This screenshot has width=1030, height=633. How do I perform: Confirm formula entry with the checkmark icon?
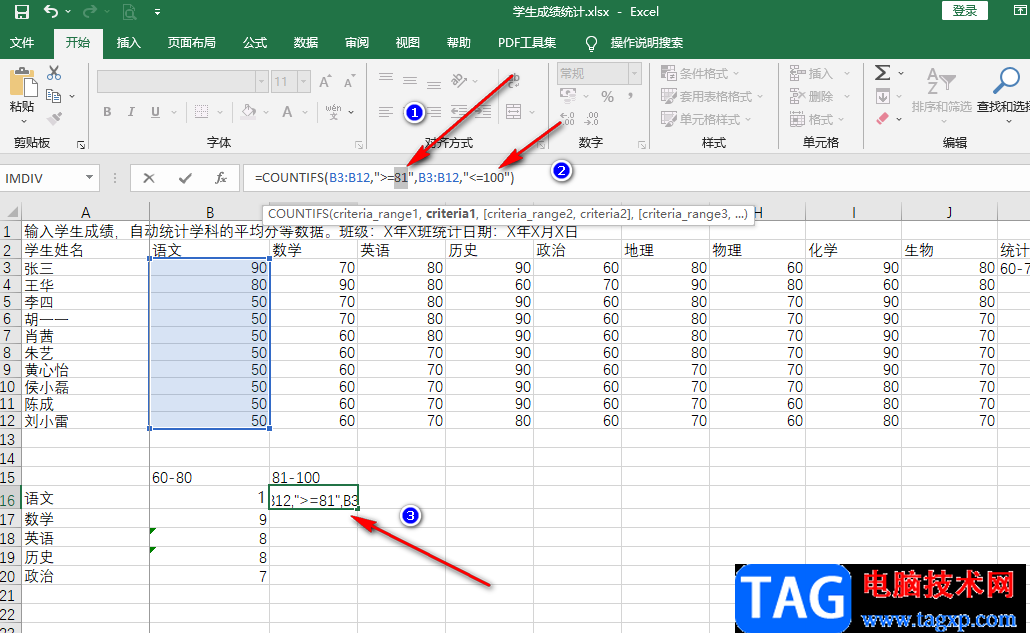pyautogui.click(x=185, y=178)
